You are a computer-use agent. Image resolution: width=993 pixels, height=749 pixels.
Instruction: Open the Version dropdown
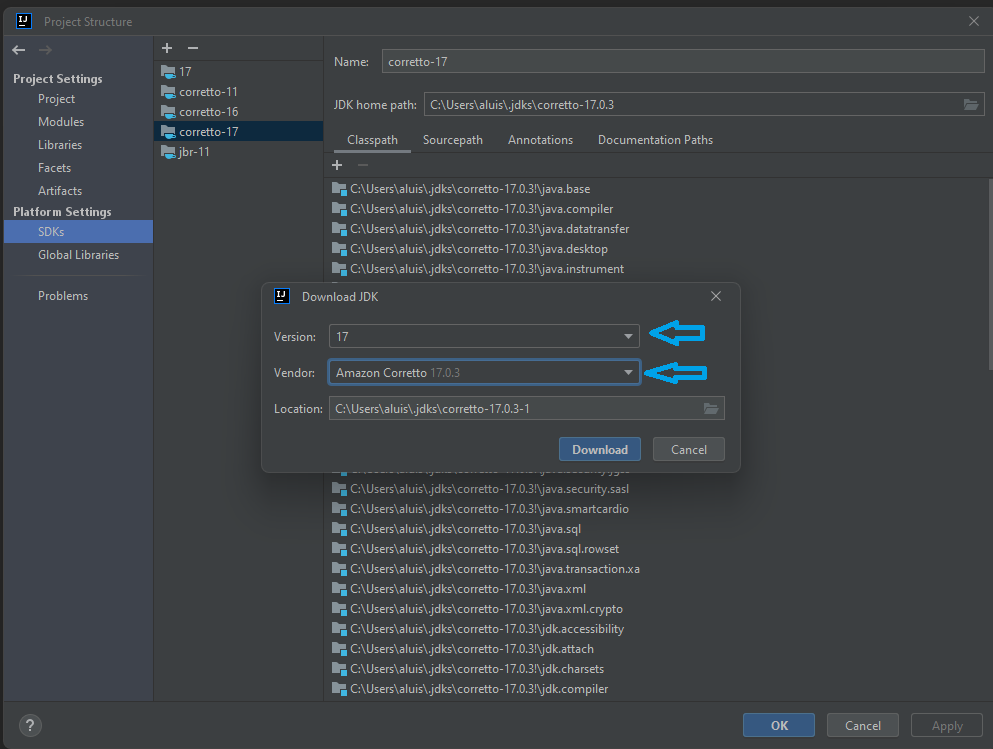coord(484,336)
